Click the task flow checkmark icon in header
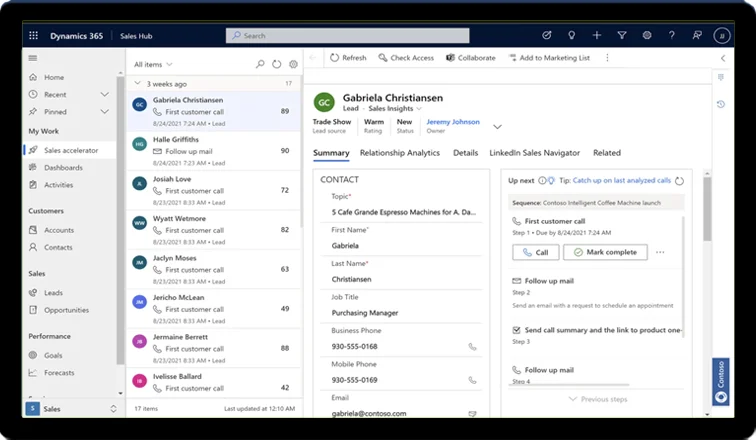The height and width of the screenshot is (440, 756). (x=546, y=35)
